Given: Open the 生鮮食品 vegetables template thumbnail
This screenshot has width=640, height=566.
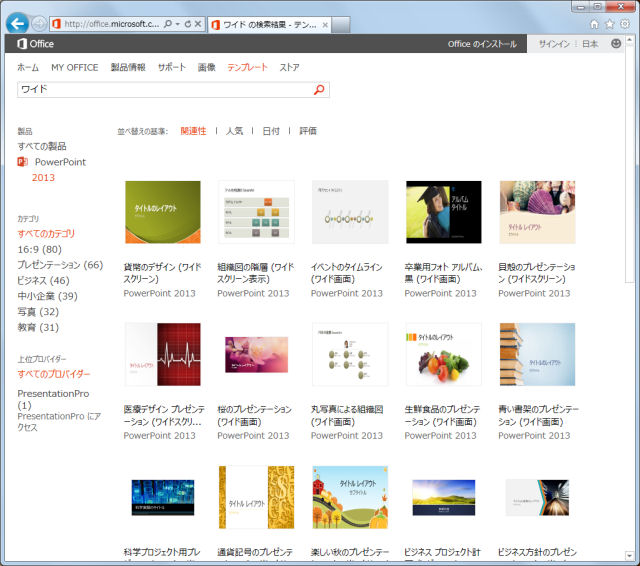Looking at the screenshot, I should pyautogui.click(x=443, y=354).
